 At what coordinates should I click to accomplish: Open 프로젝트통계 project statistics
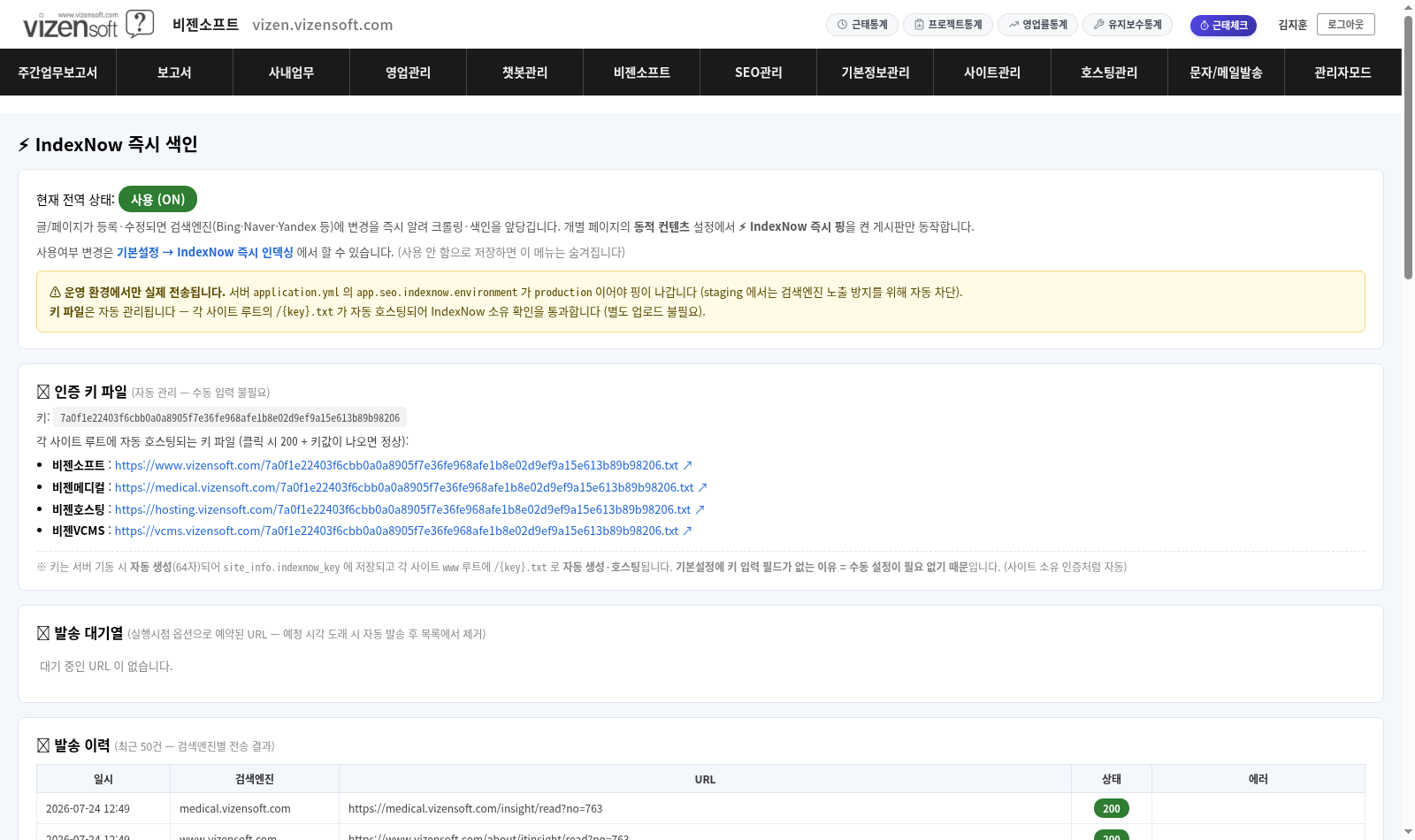coord(948,25)
